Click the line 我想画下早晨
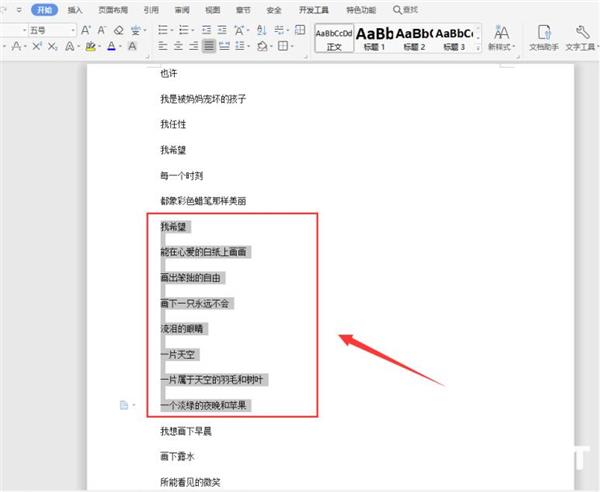 (x=186, y=431)
